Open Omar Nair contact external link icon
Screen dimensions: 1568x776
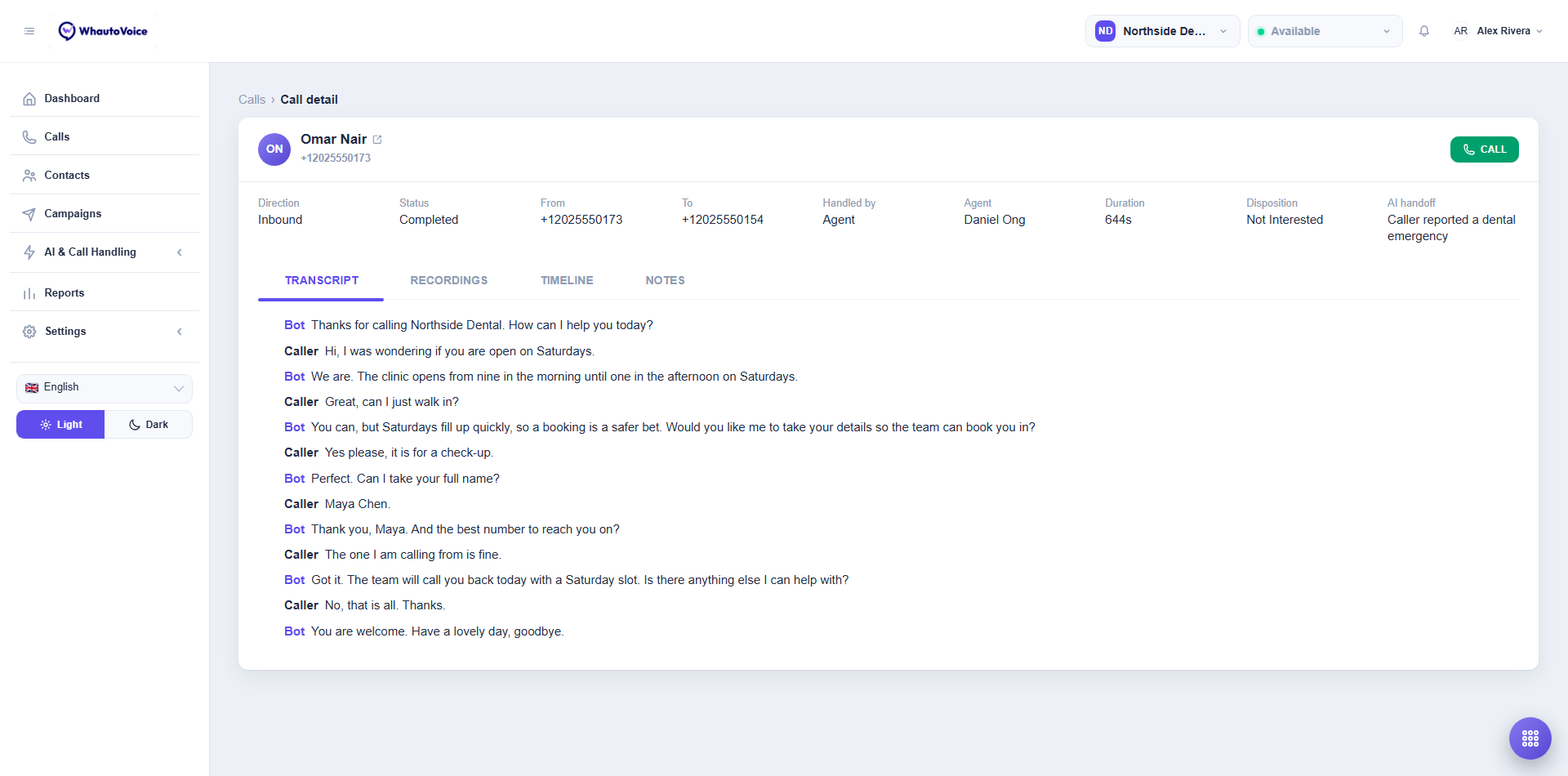(377, 140)
